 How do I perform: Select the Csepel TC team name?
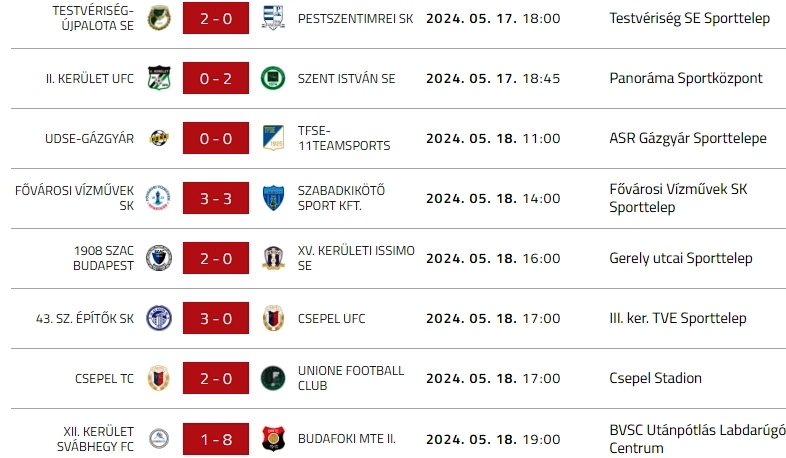104,378
